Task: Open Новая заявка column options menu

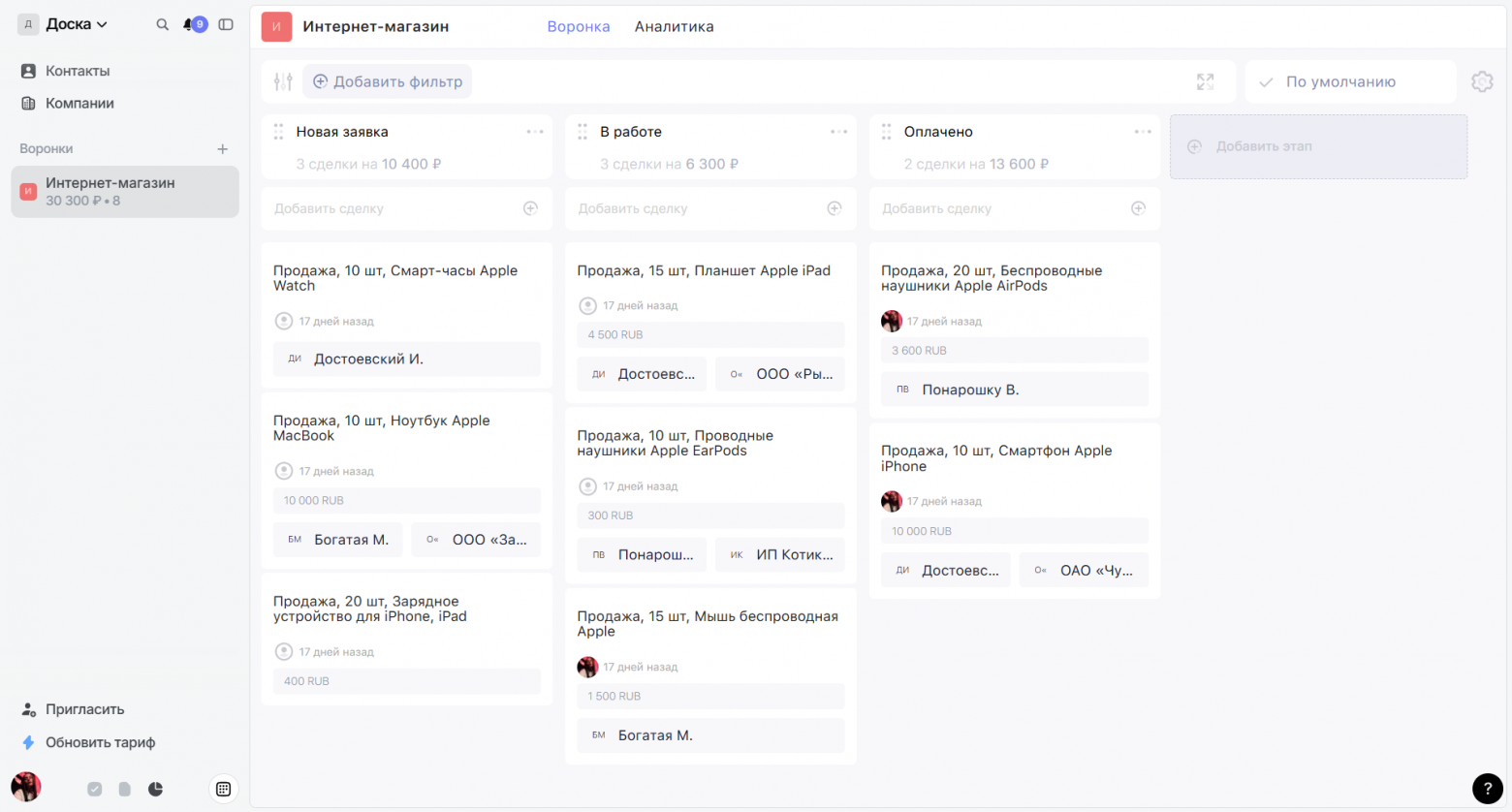Action: click(x=535, y=132)
